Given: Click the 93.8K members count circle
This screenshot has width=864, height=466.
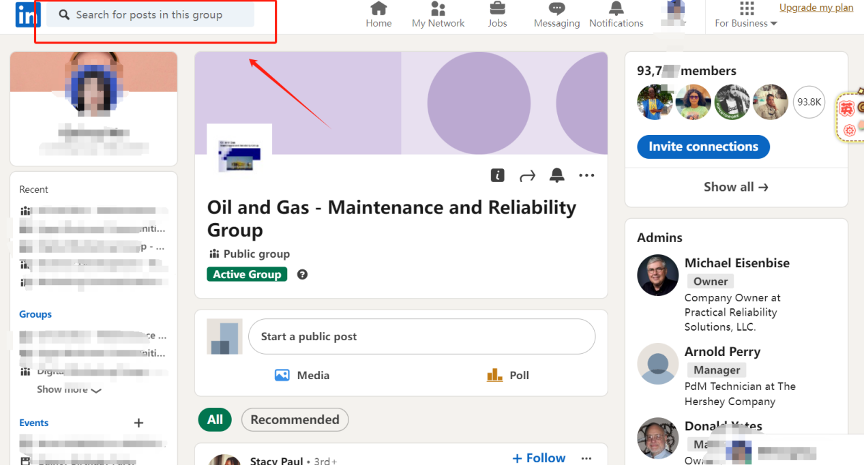Looking at the screenshot, I should coord(809,102).
